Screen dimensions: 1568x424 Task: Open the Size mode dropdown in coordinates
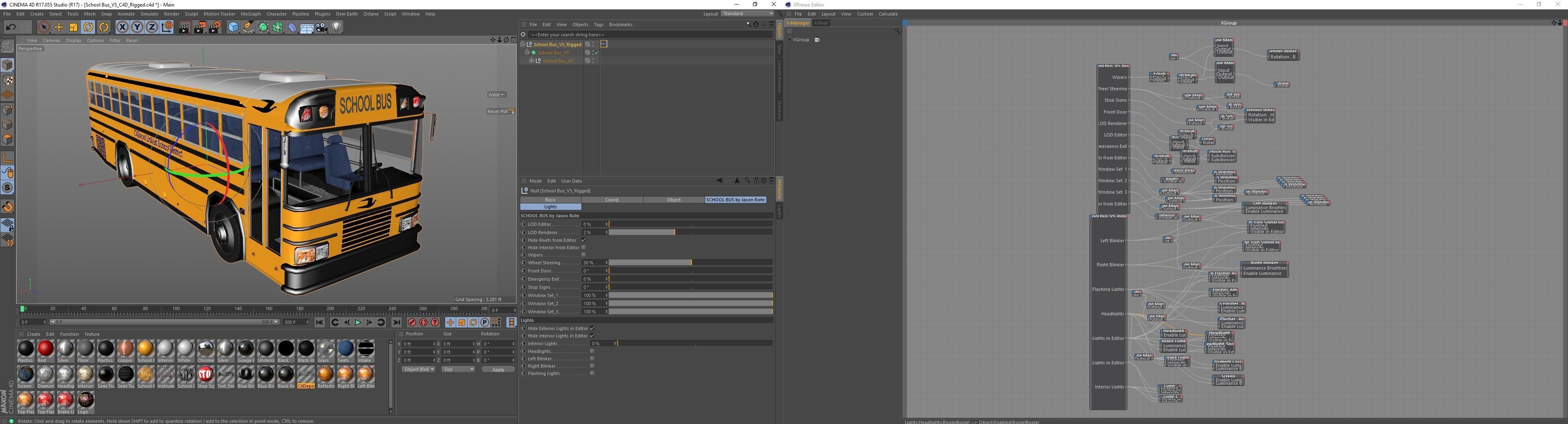(x=458, y=369)
